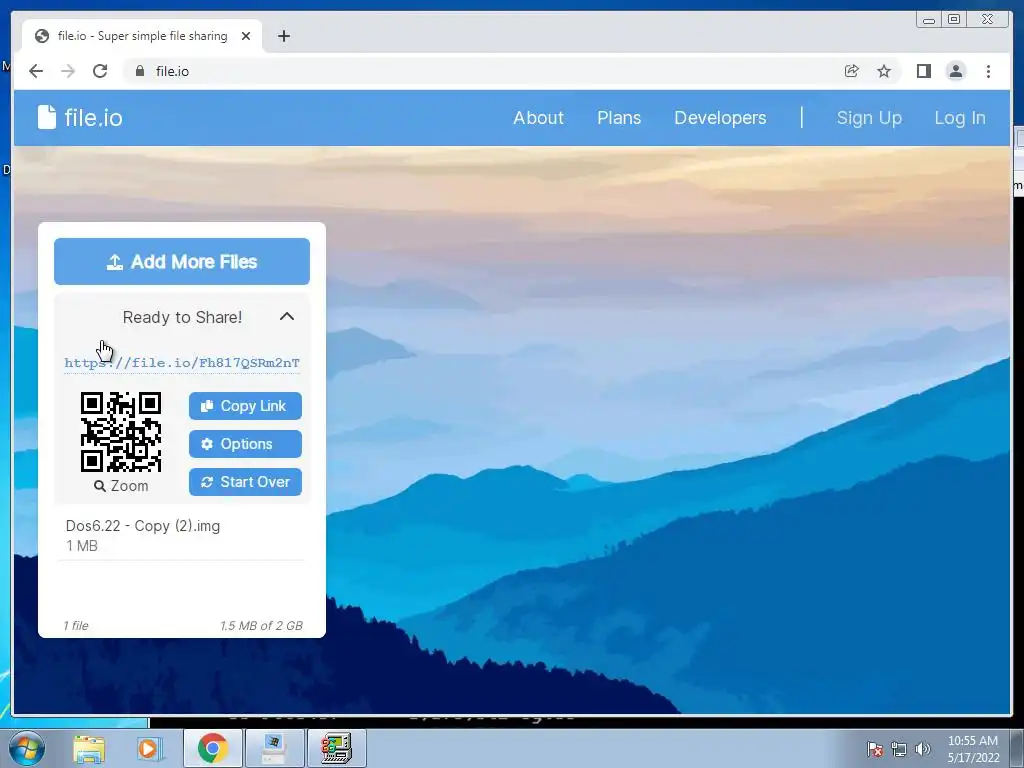Zoom the QR code

tap(121, 486)
